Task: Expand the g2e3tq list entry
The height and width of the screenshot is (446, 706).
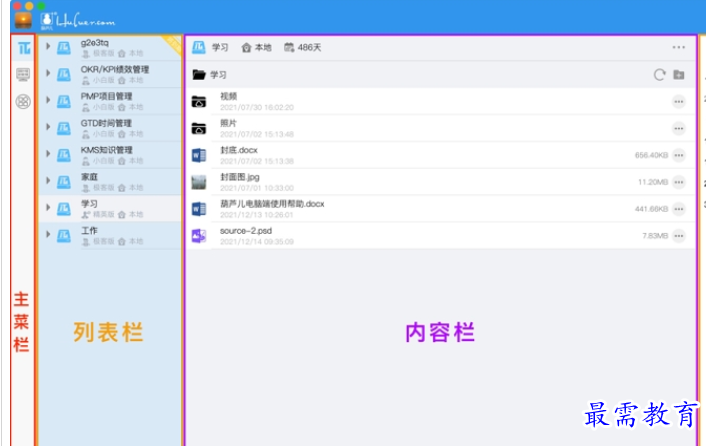Action: (x=48, y=46)
